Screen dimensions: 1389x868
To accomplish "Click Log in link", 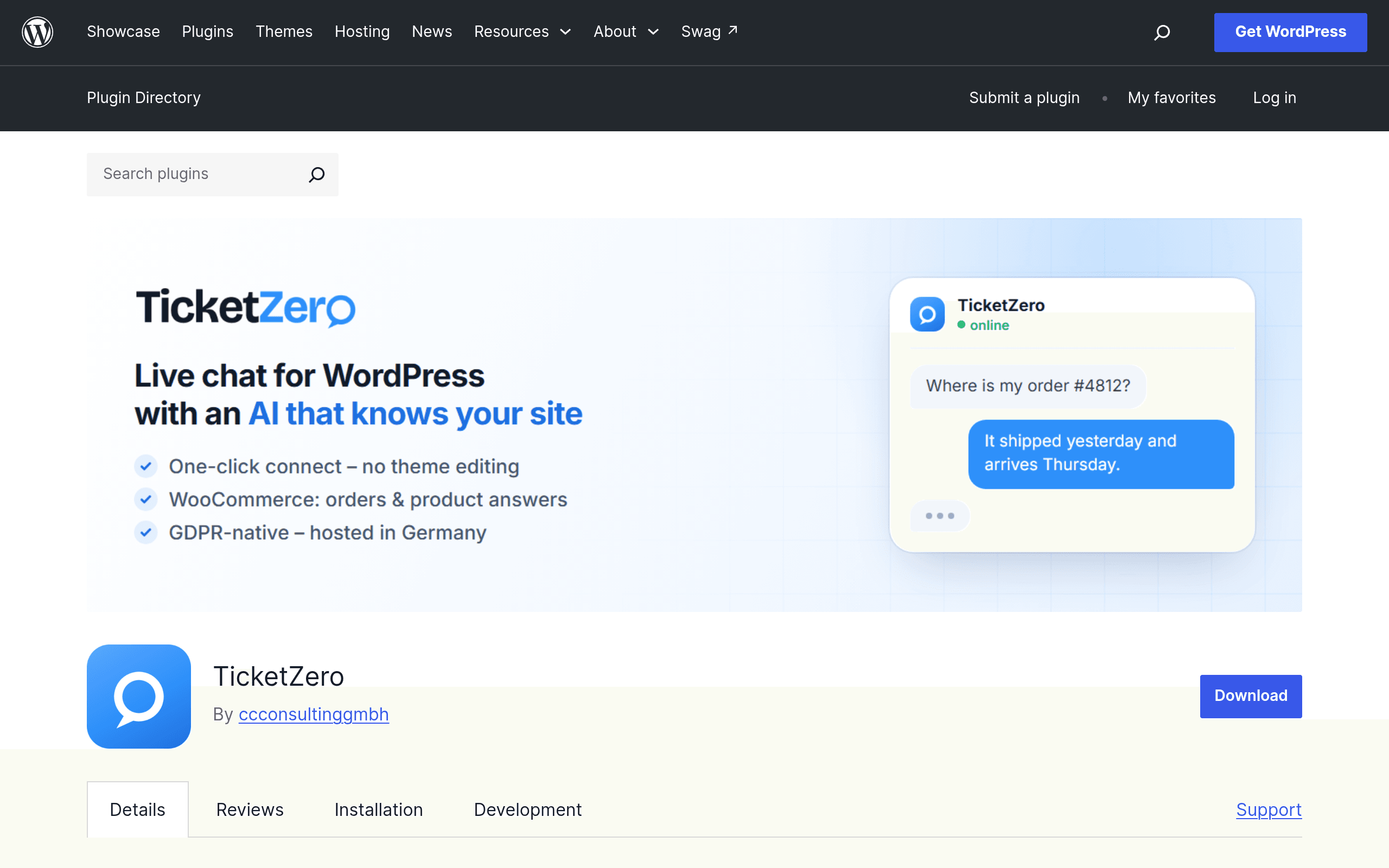I will pyautogui.click(x=1274, y=98).
